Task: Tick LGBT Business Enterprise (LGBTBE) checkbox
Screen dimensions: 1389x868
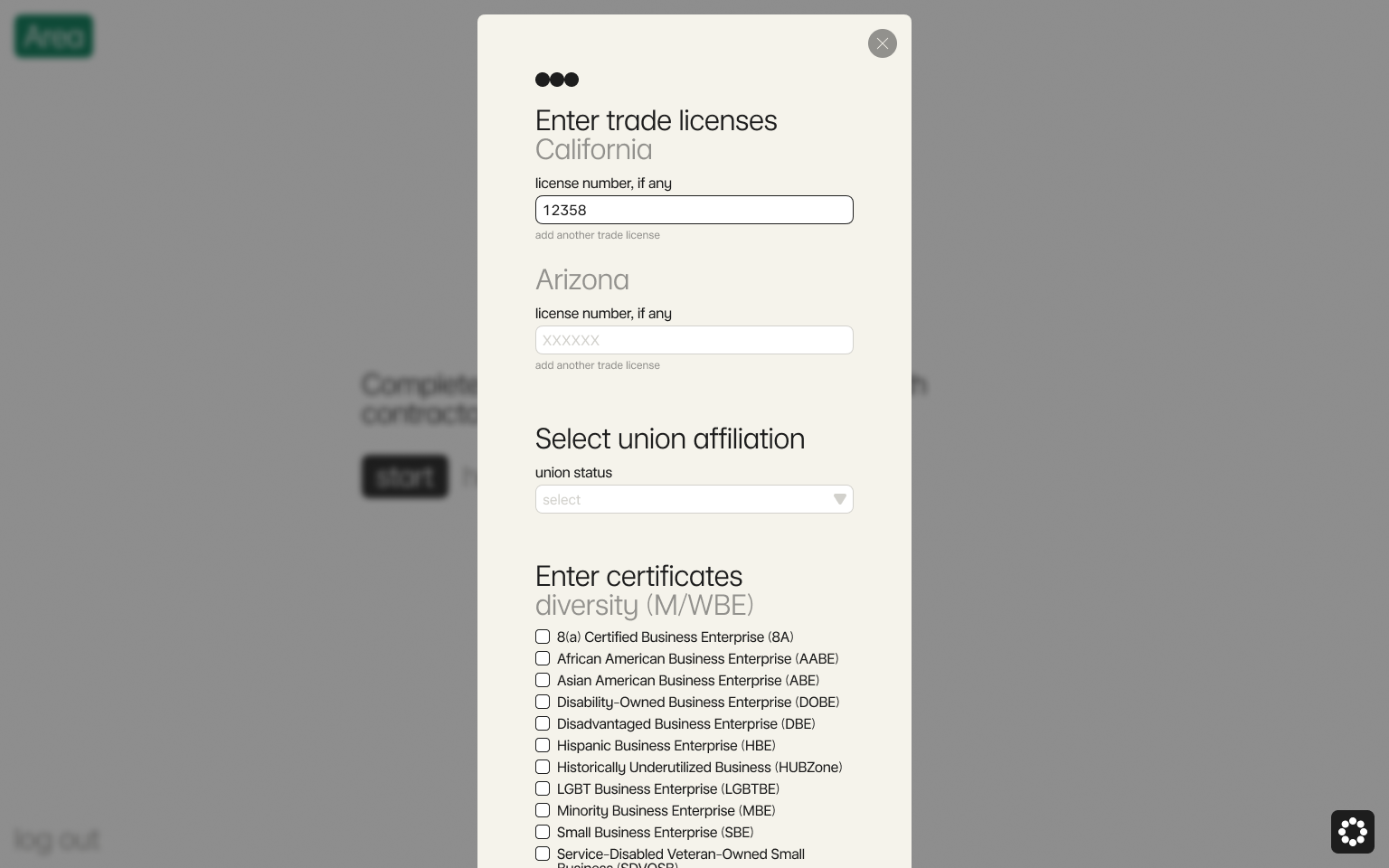Action: 543,788
